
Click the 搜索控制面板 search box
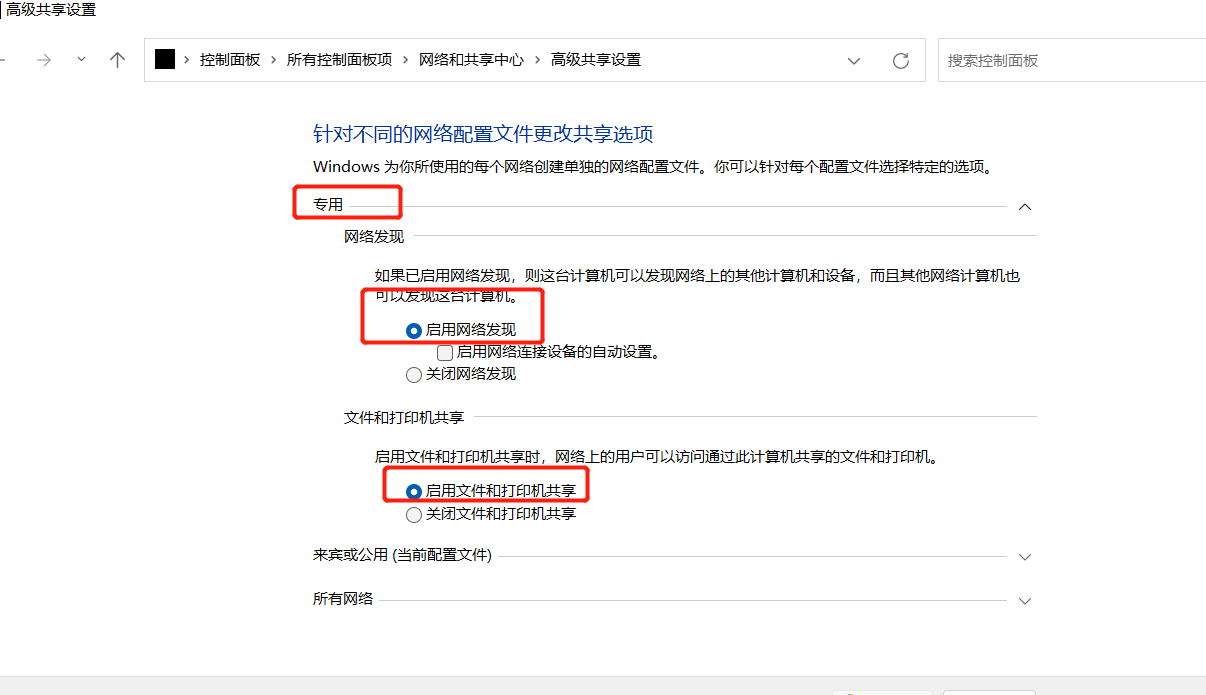click(1070, 60)
